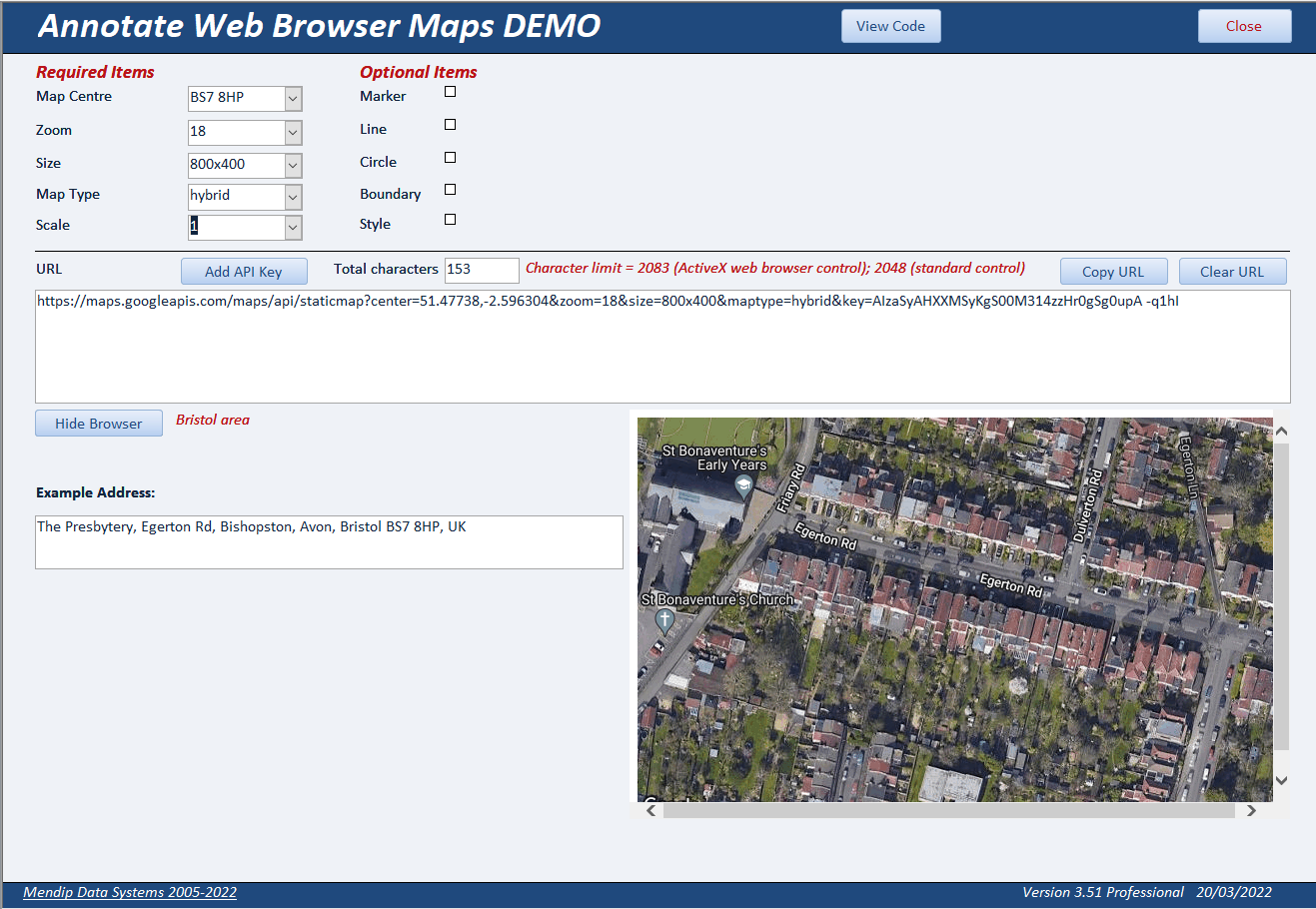Click 'Version 3.51 Professional' footer text
This screenshot has height=909, width=1316.
click(1103, 893)
